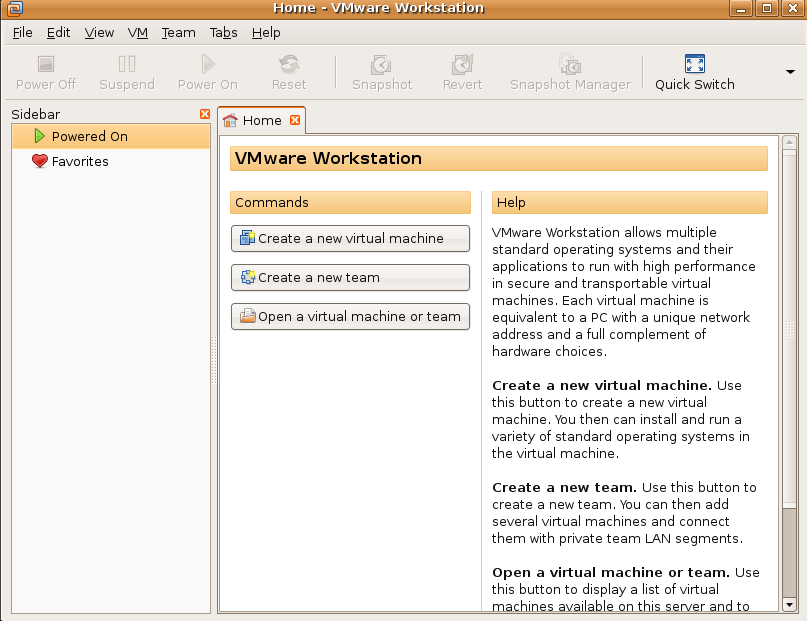The height and width of the screenshot is (621, 807).
Task: Select Favorites in the sidebar
Action: [111, 162]
